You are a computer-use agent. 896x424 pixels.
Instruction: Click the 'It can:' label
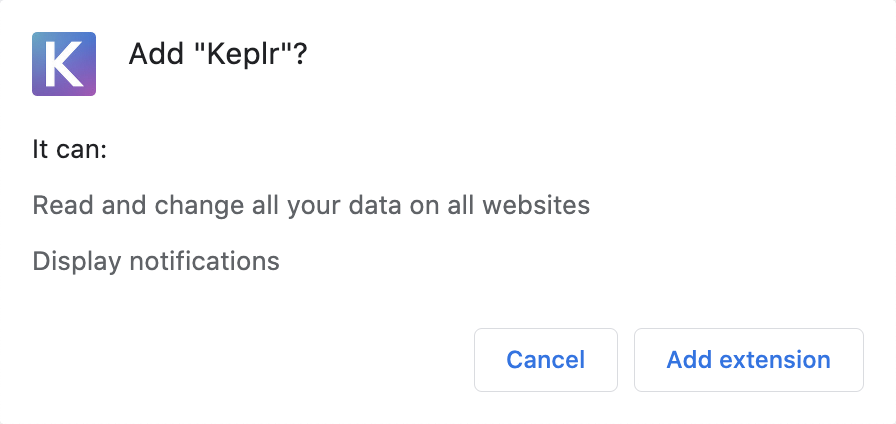(70, 150)
